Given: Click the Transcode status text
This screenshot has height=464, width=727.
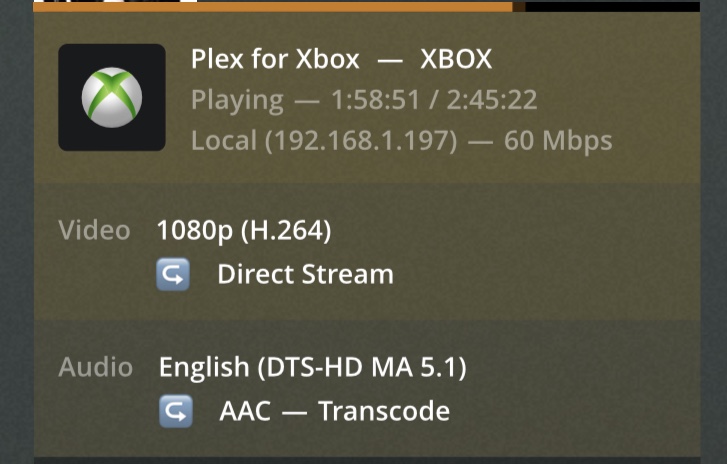Looking at the screenshot, I should click(384, 411).
